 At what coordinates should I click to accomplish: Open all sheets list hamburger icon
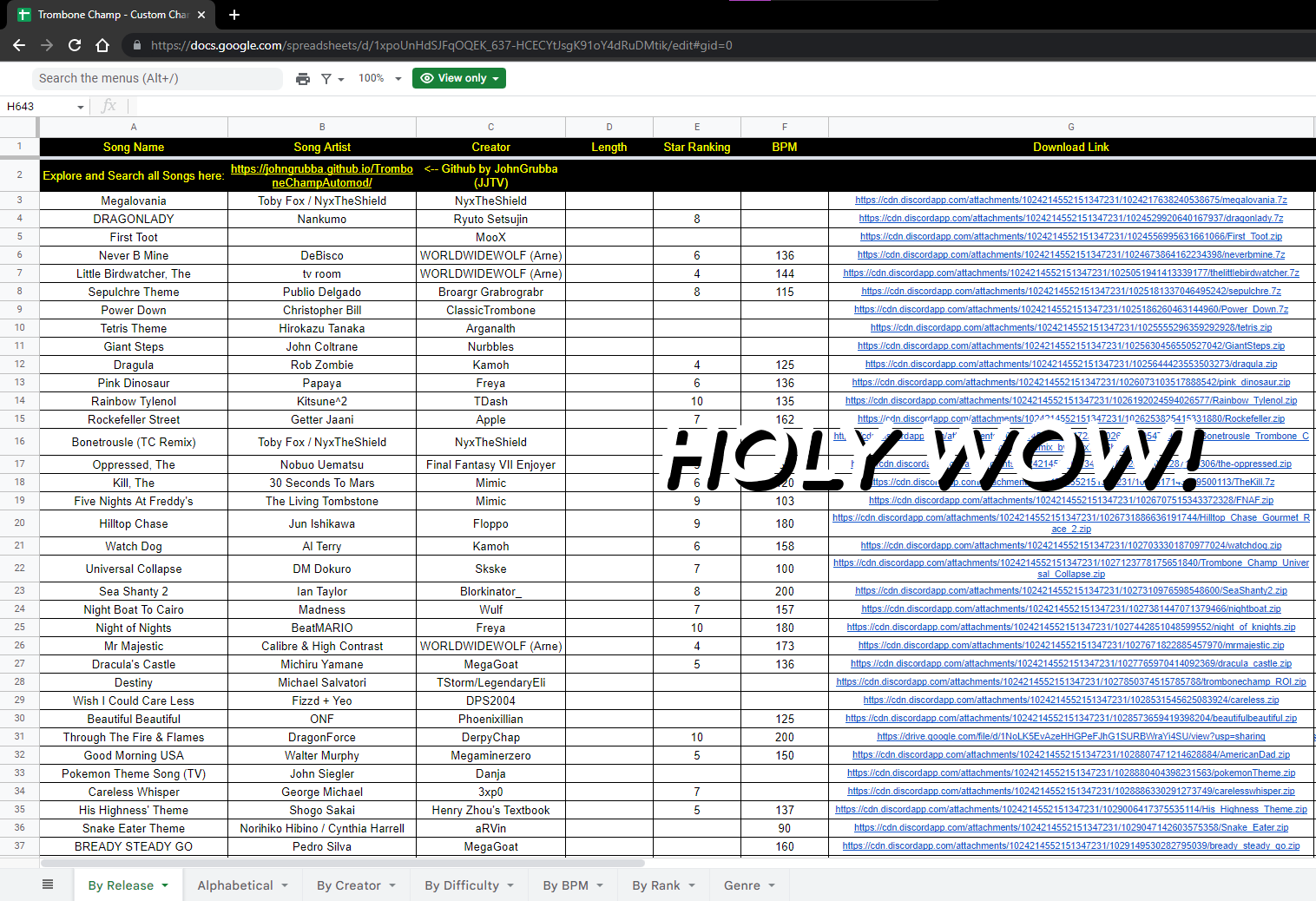[48, 885]
